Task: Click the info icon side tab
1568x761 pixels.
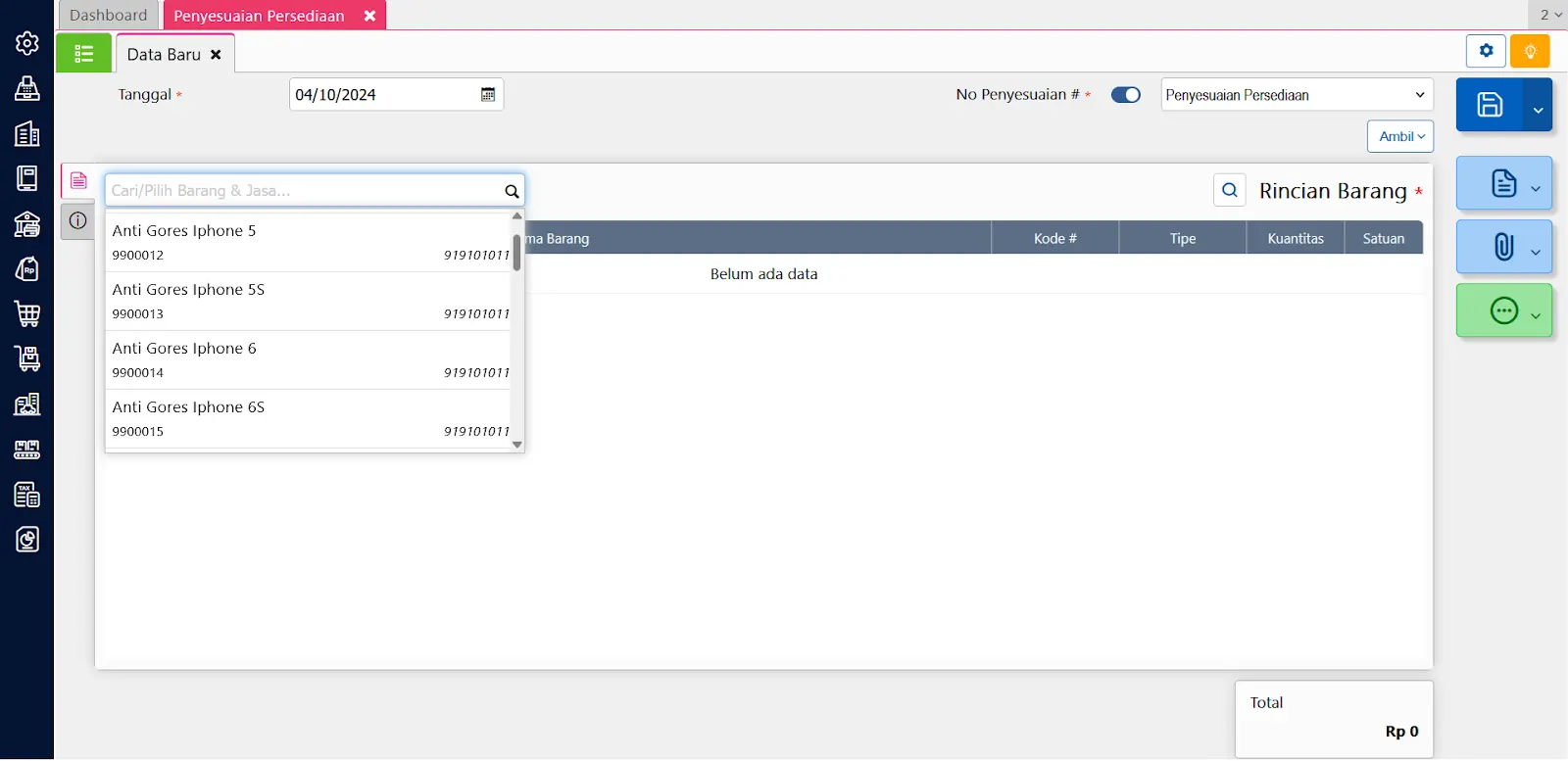Action: (78, 221)
